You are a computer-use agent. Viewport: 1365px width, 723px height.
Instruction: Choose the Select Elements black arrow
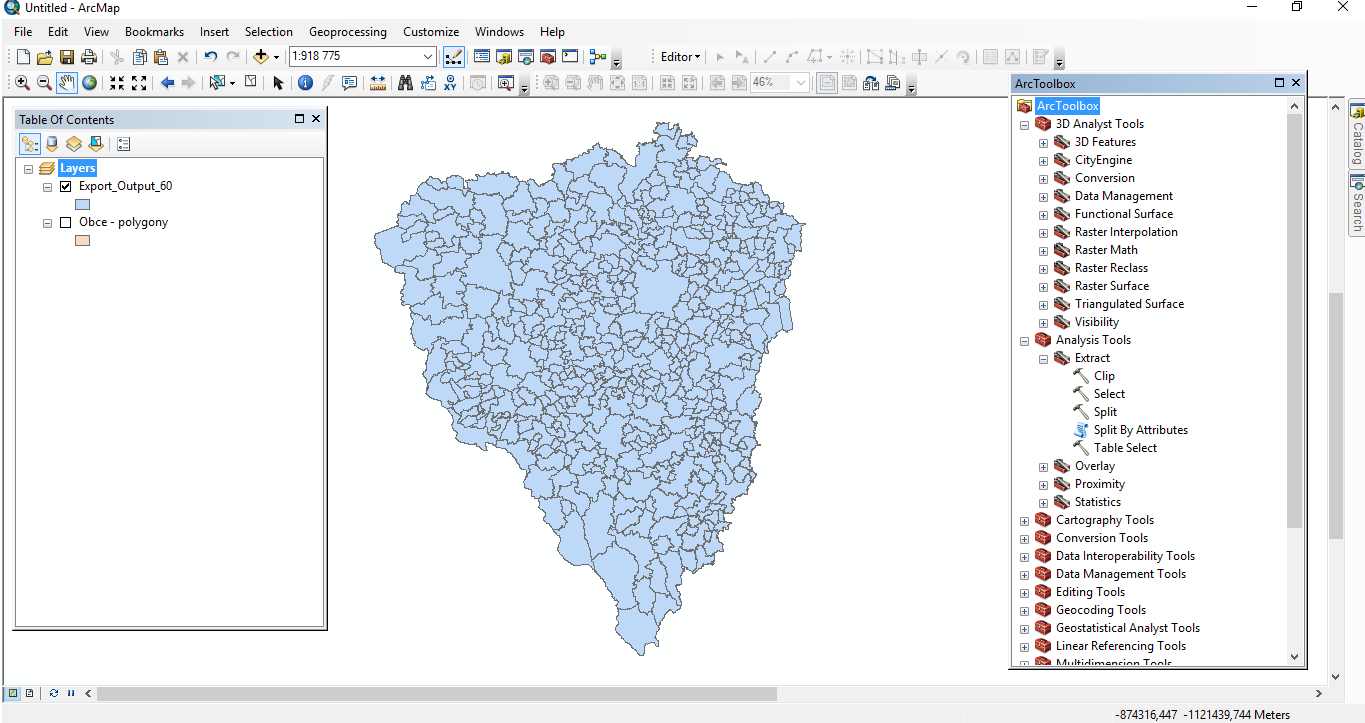click(x=278, y=83)
